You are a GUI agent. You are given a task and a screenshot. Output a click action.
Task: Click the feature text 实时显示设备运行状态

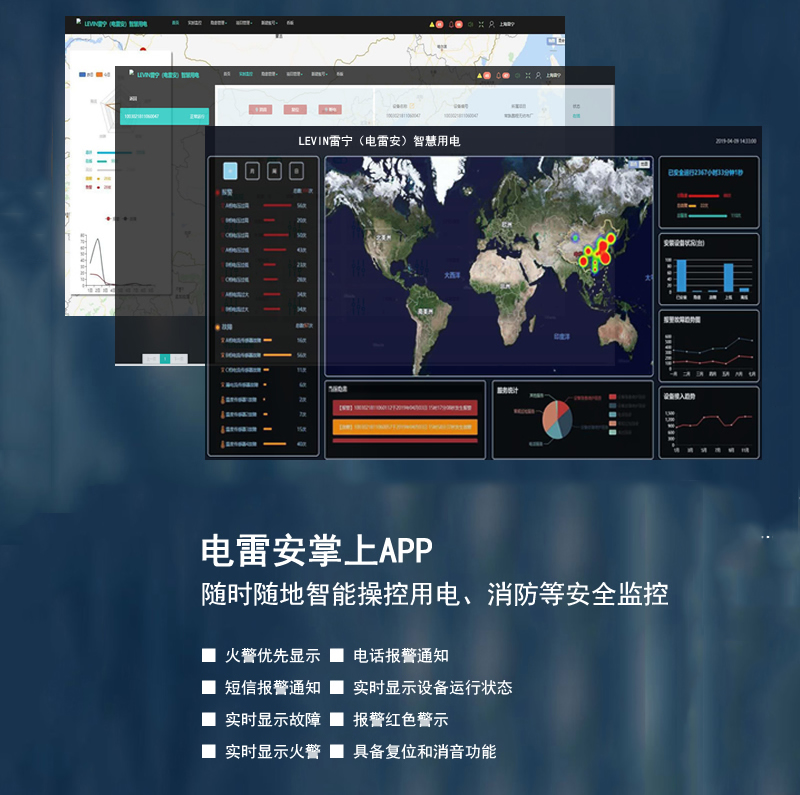[x=433, y=688]
